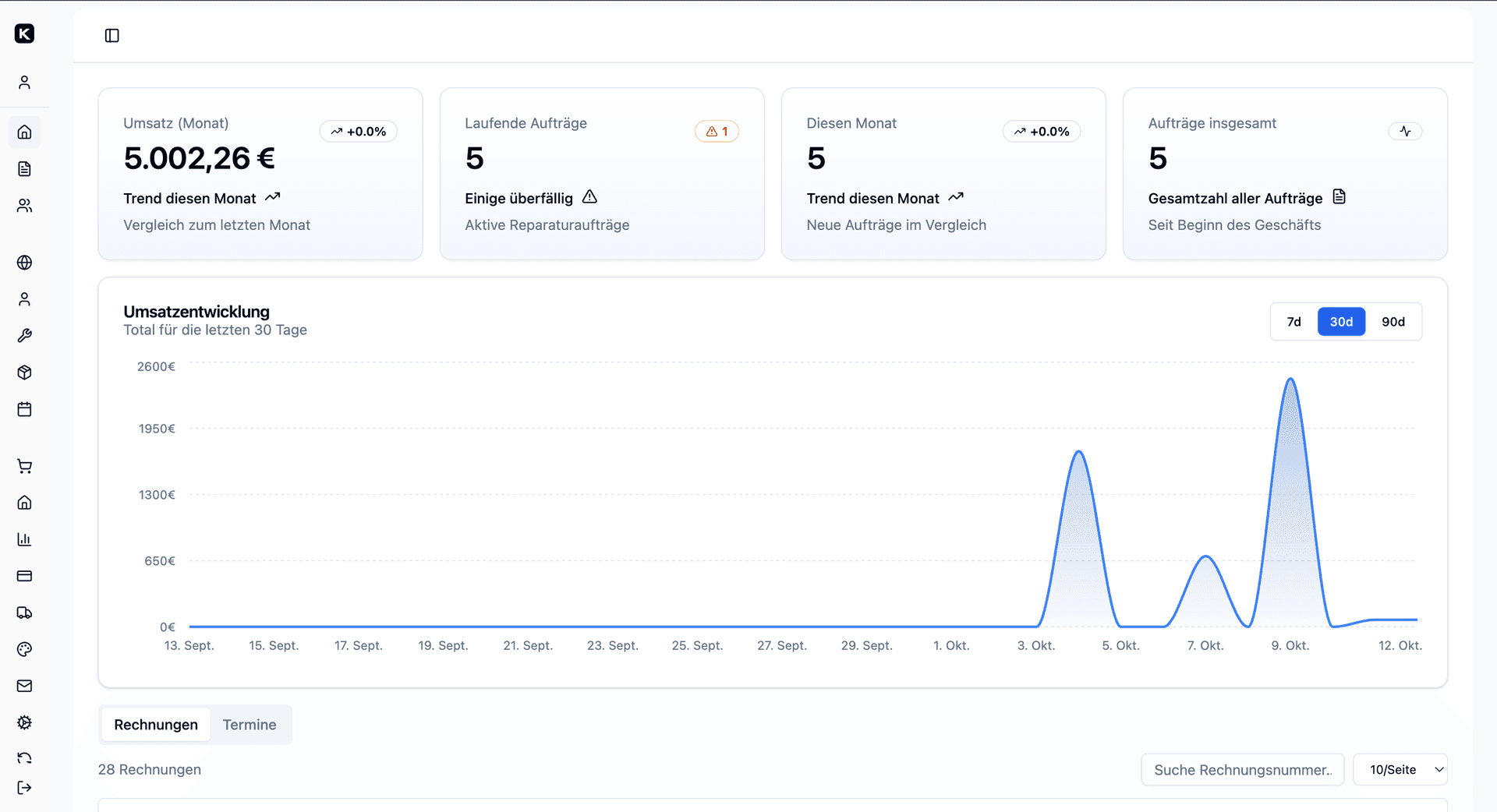Open the wrench repairs tool in sidebar
Viewport: 1497px width, 812px height.
pyautogui.click(x=24, y=336)
